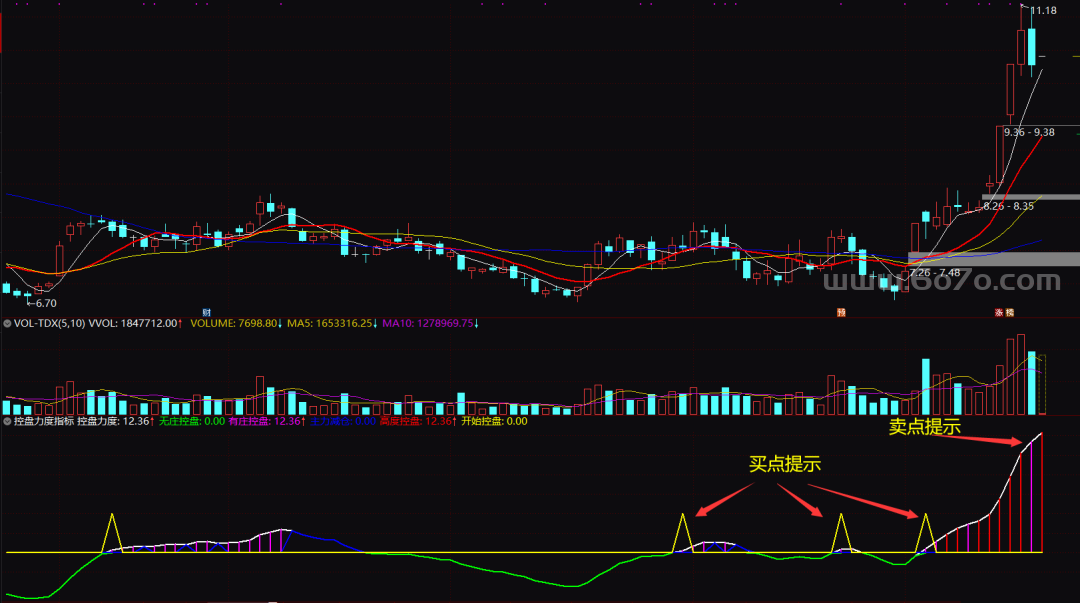Click the MA5 volume value label
The image size is (1080, 603).
pos(330,324)
